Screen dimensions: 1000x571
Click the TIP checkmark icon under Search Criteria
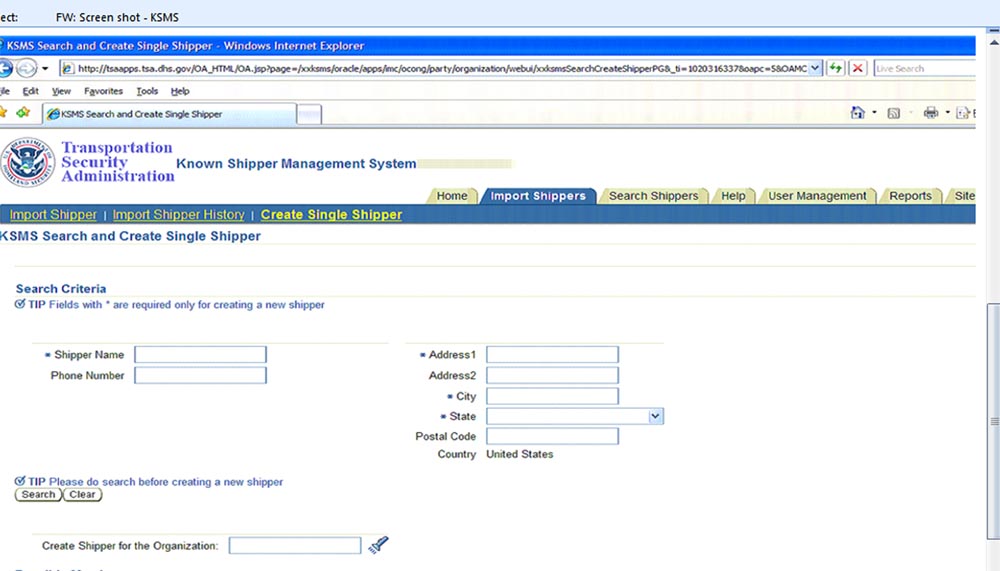click(x=20, y=304)
